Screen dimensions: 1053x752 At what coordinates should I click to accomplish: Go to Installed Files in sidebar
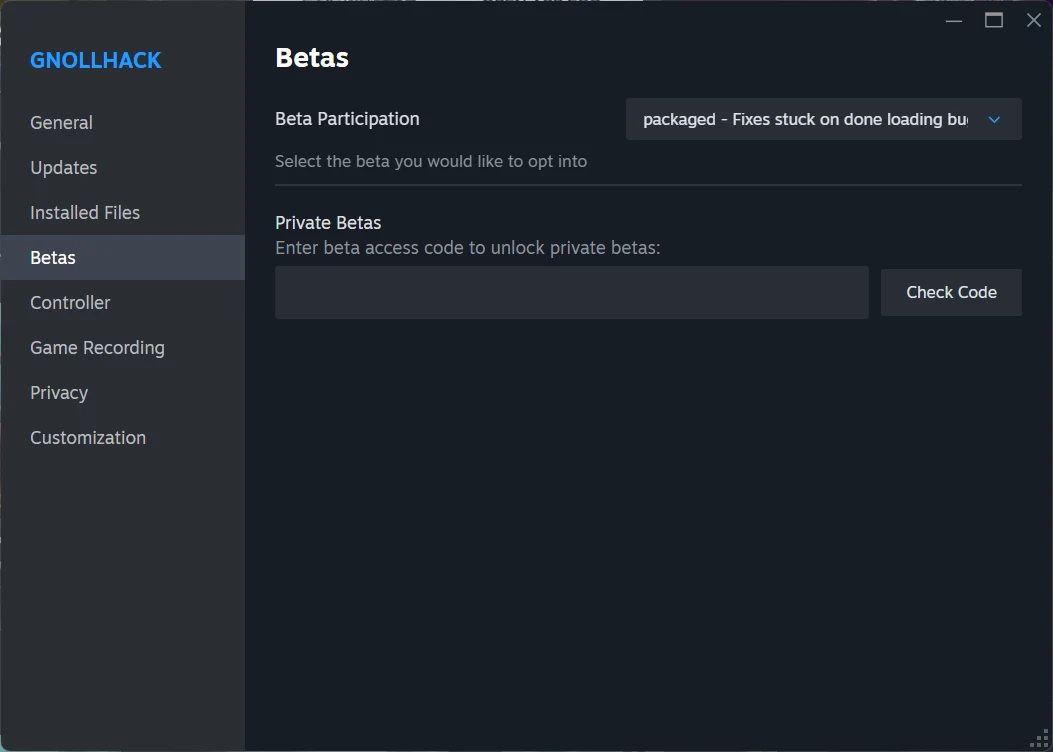coord(85,213)
